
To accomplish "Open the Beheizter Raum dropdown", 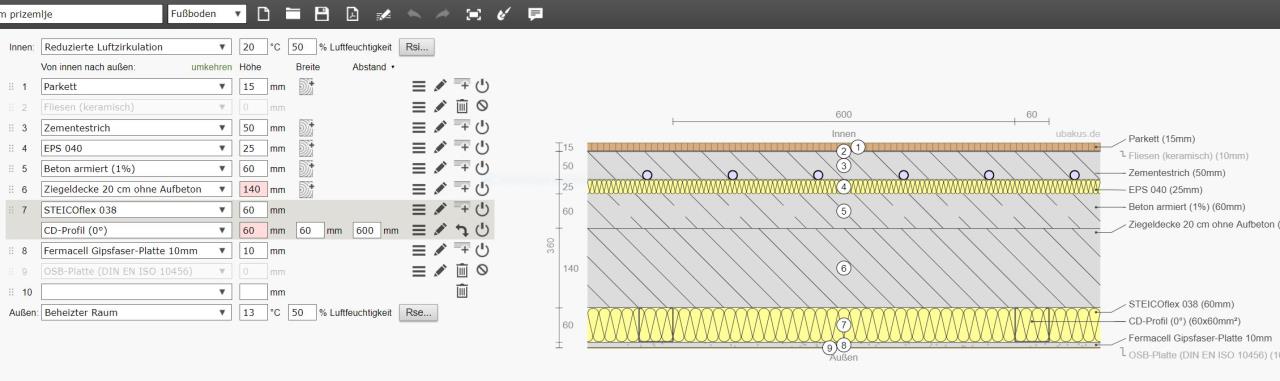I will coord(135,312).
